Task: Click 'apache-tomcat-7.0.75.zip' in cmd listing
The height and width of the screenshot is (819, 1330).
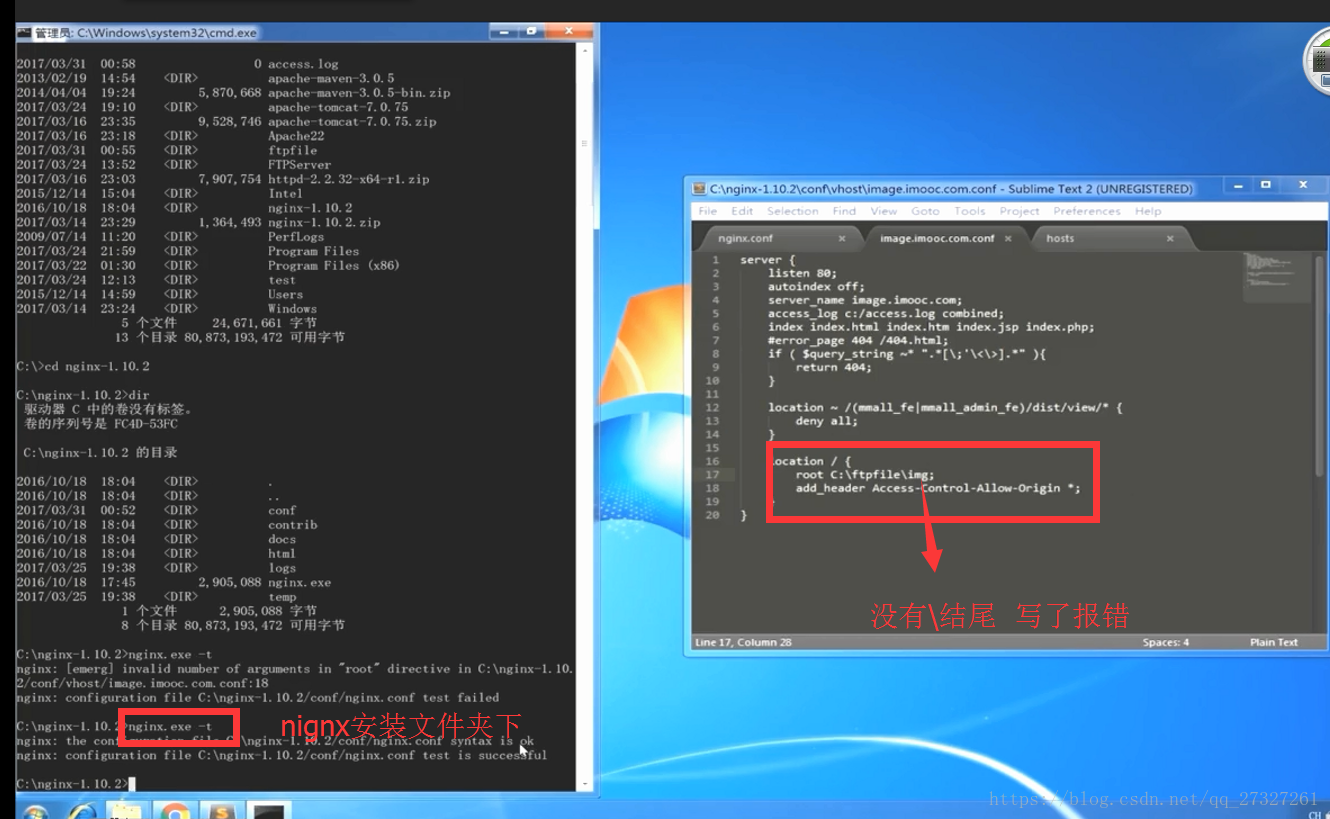Action: click(352, 121)
